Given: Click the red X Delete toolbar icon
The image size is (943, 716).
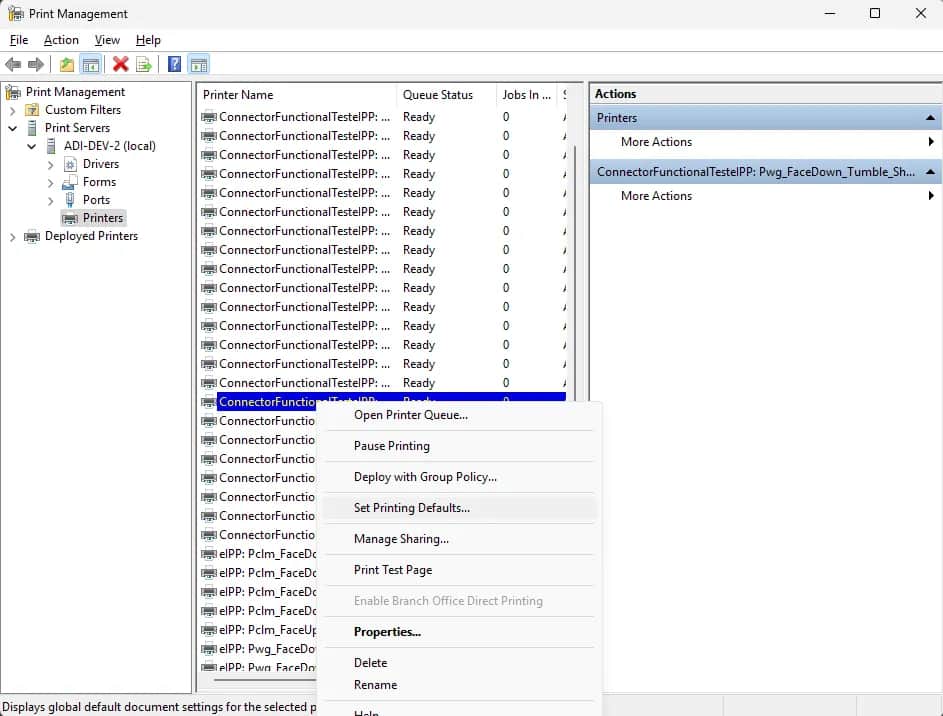Looking at the screenshot, I should coord(121,65).
